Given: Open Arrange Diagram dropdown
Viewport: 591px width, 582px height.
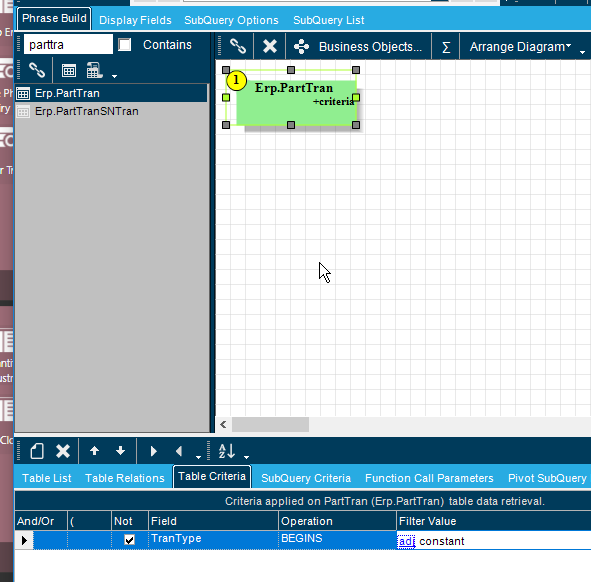Looking at the screenshot, I should 521,47.
